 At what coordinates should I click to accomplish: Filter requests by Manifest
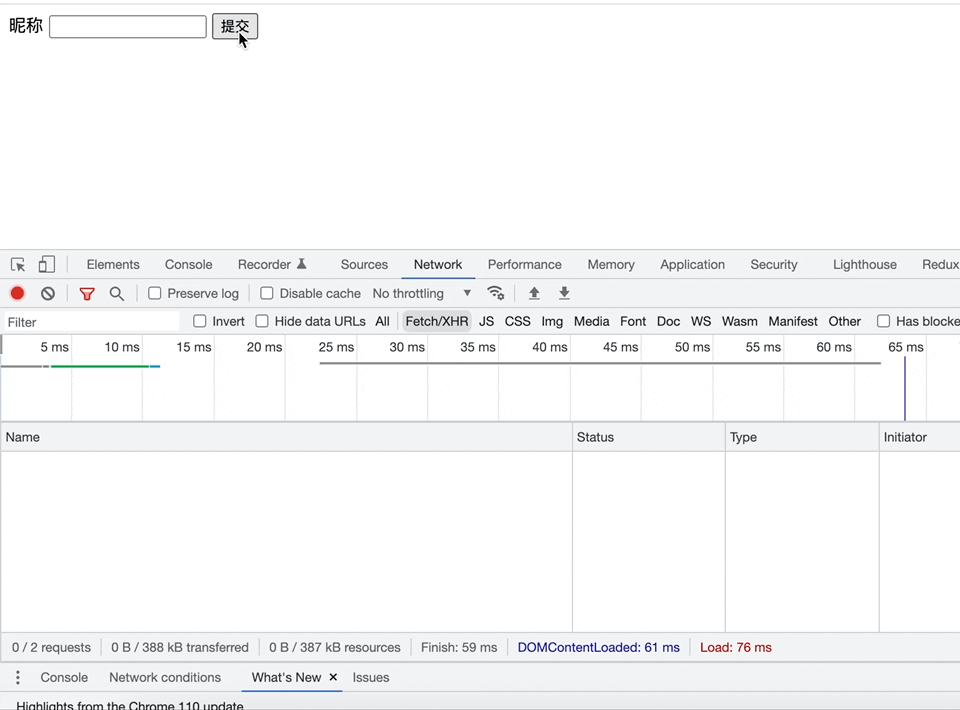(793, 321)
